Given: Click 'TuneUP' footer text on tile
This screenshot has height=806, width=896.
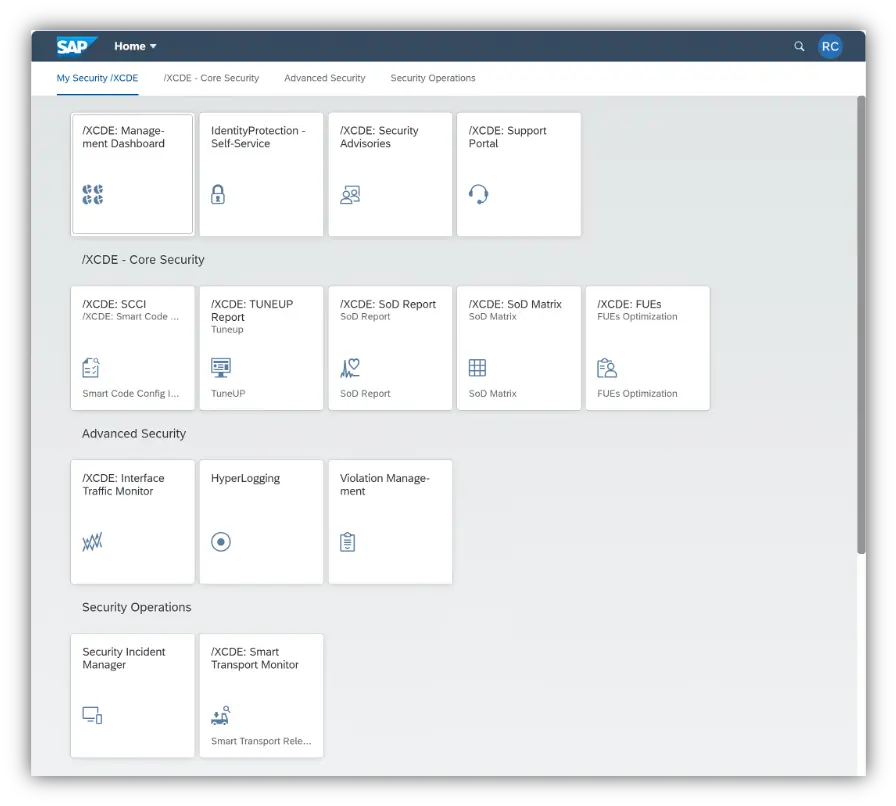Looking at the screenshot, I should (228, 393).
